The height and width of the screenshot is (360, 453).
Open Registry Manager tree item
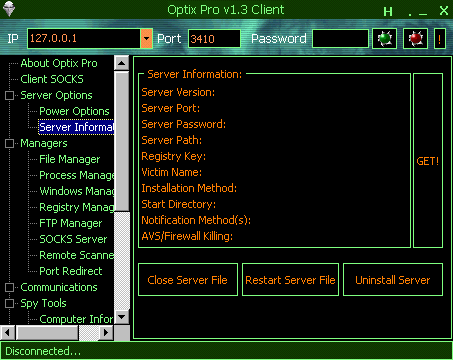tap(77, 207)
